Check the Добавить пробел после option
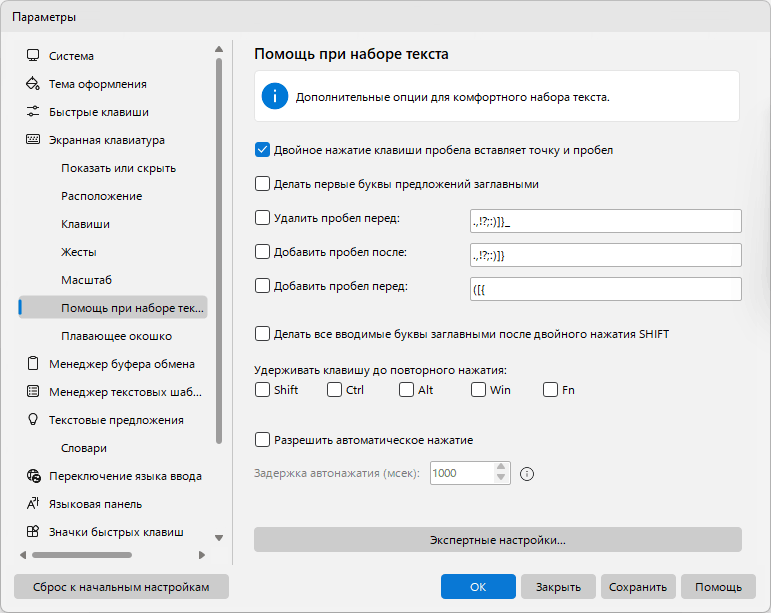The width and height of the screenshot is (771, 613). coord(262,252)
